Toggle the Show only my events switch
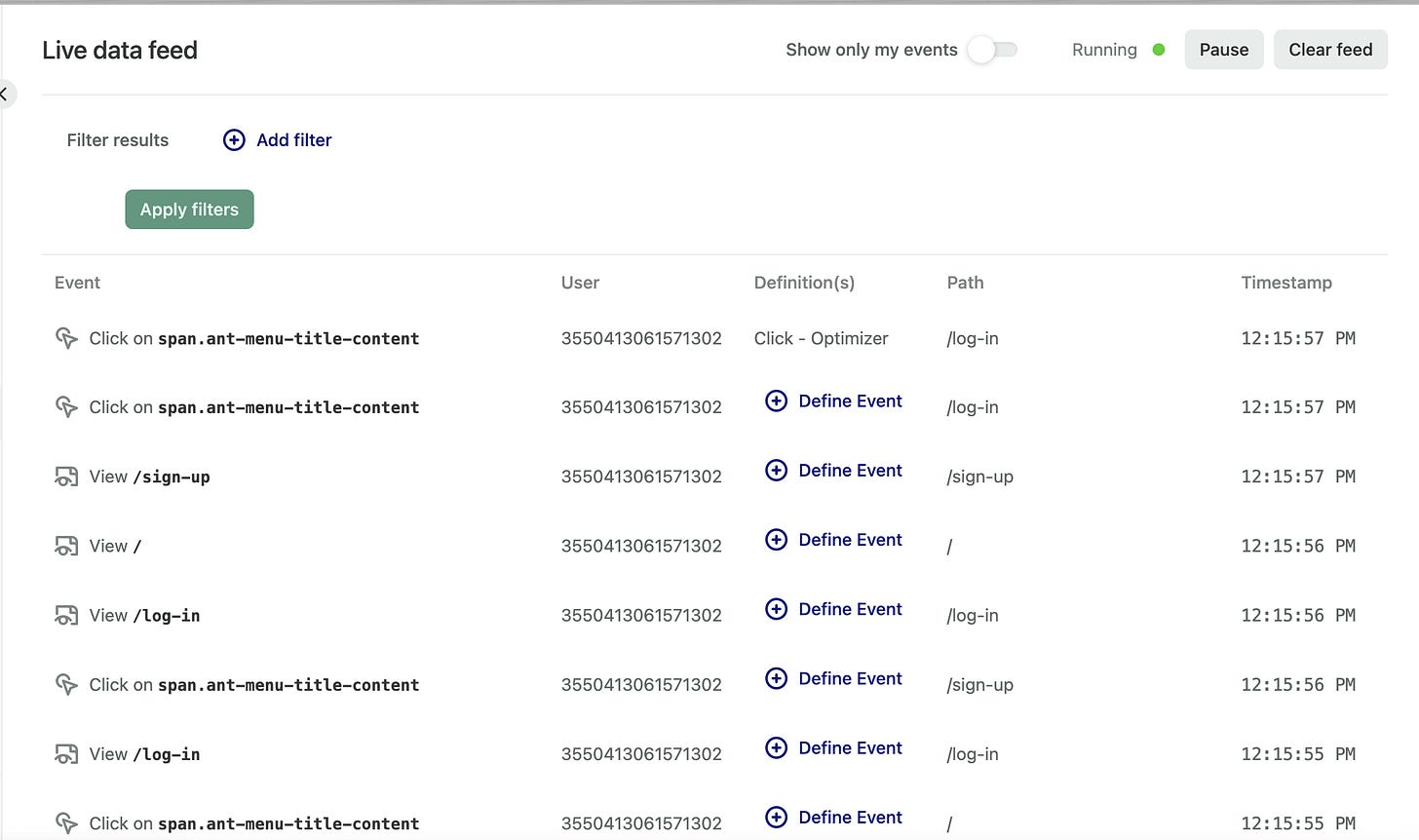 coord(992,50)
